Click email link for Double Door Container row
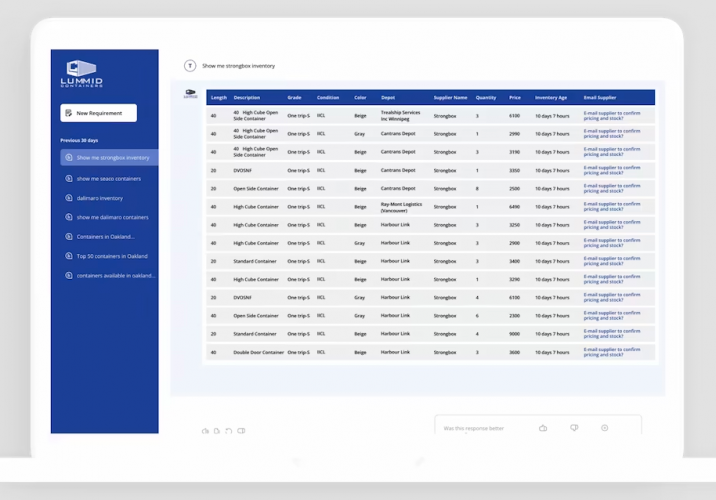Viewport: 716px width, 500px height. [612, 352]
